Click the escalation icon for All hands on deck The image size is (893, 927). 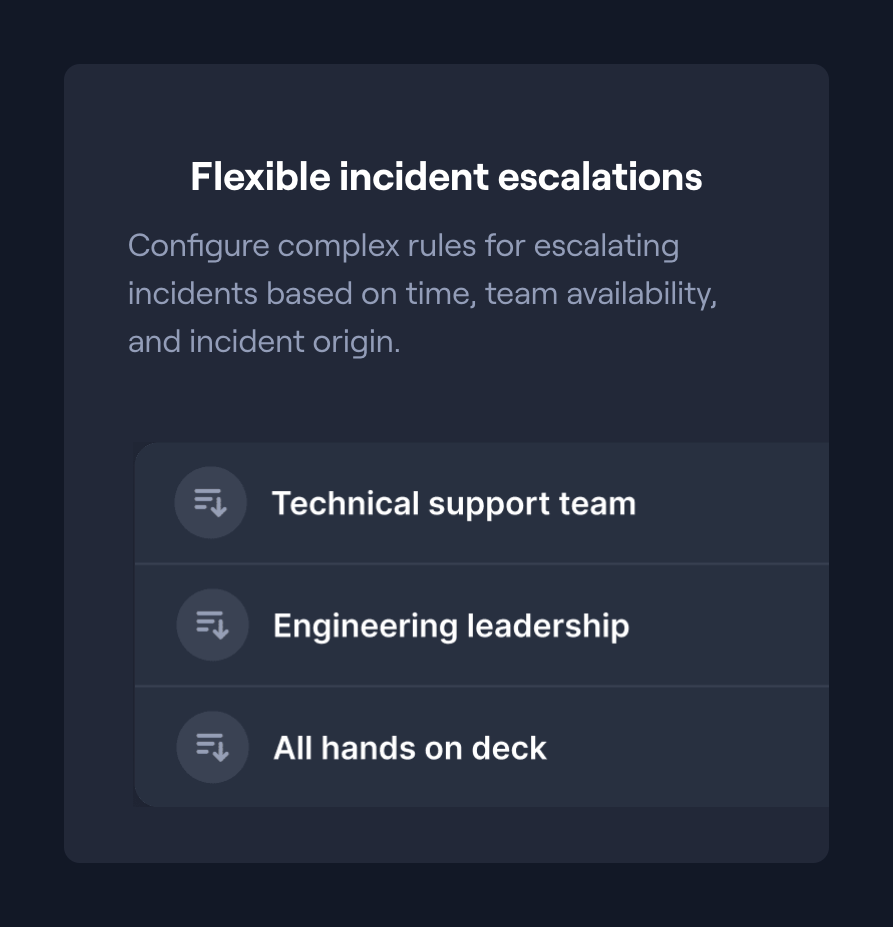[212, 747]
